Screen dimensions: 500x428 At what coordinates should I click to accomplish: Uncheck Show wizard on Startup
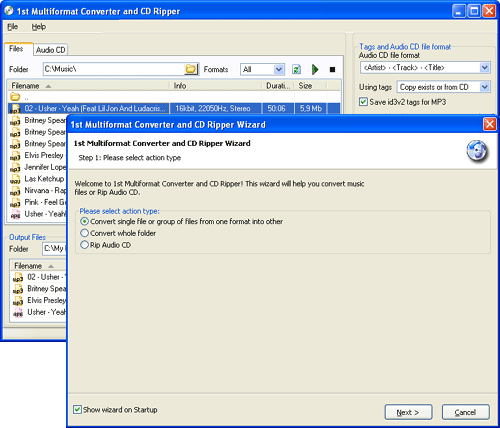[77, 409]
